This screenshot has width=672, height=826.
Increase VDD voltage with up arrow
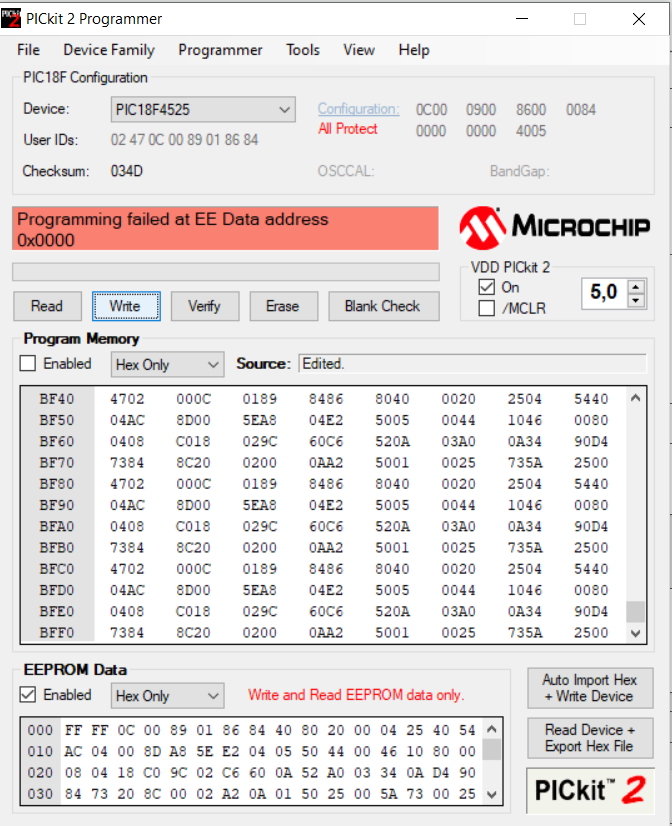click(x=636, y=287)
